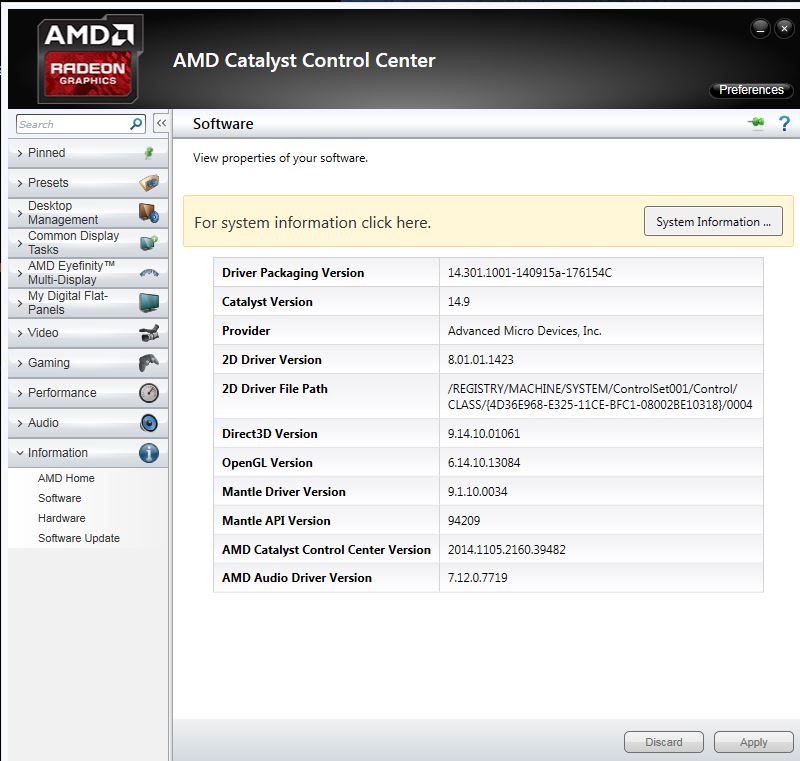This screenshot has width=800, height=761.
Task: Expand Common Display Tasks section
Action: [x=88, y=243]
